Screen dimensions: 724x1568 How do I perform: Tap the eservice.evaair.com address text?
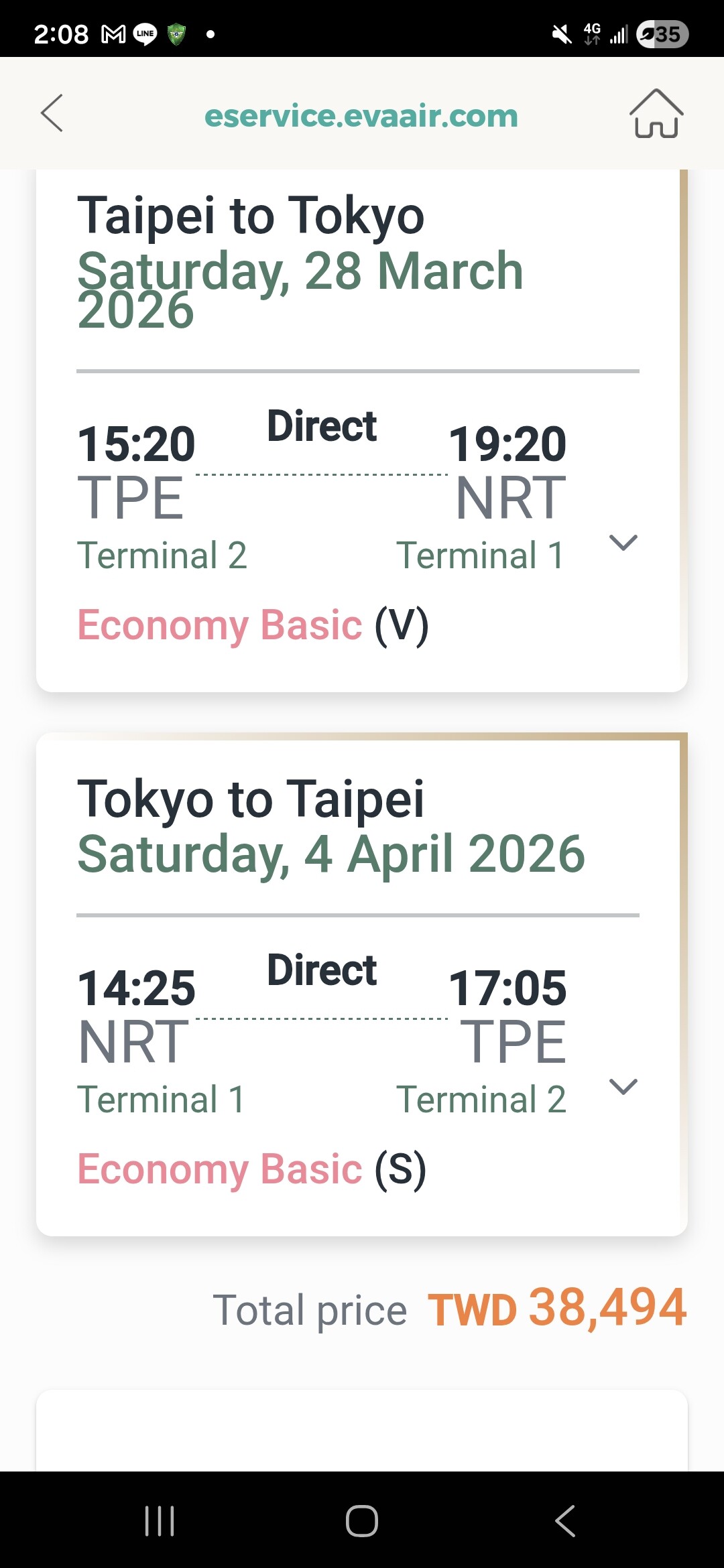(x=361, y=116)
